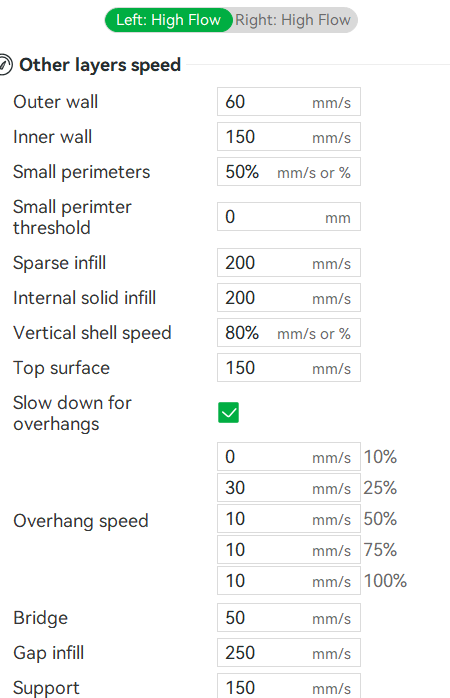The width and height of the screenshot is (450, 698).
Task: Edit the 25% overhang speed field
Action: [x=289, y=487]
